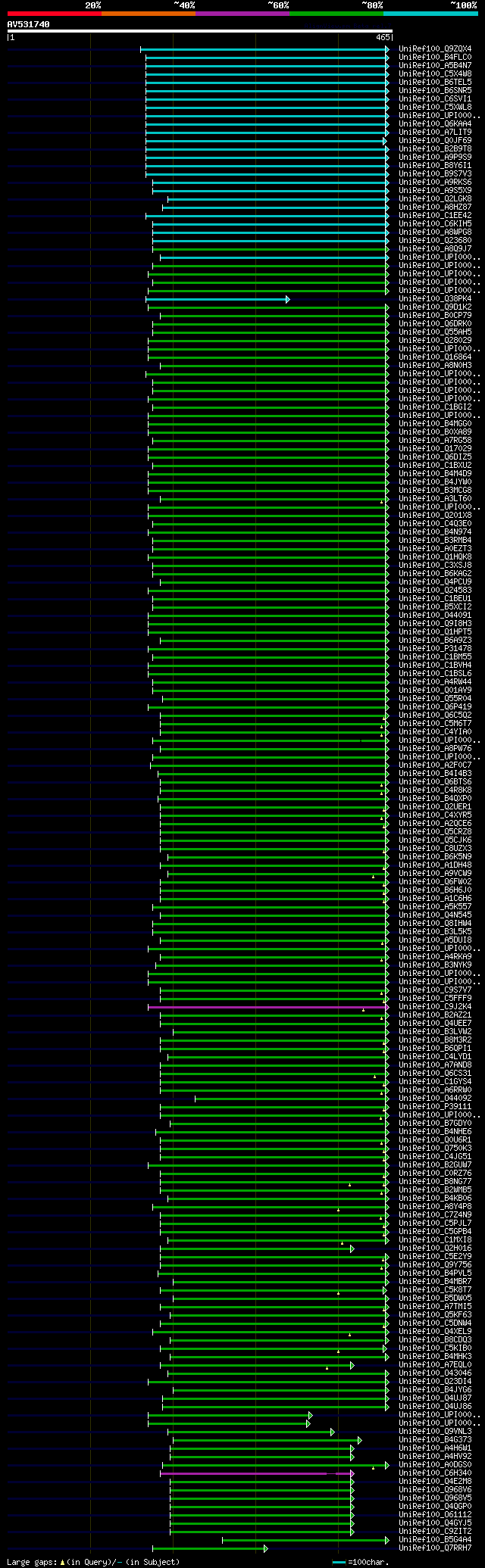Click the green ~80% identity legend segment
Image resolution: width=485 pixels, height=1568 pixels.
point(336,14)
